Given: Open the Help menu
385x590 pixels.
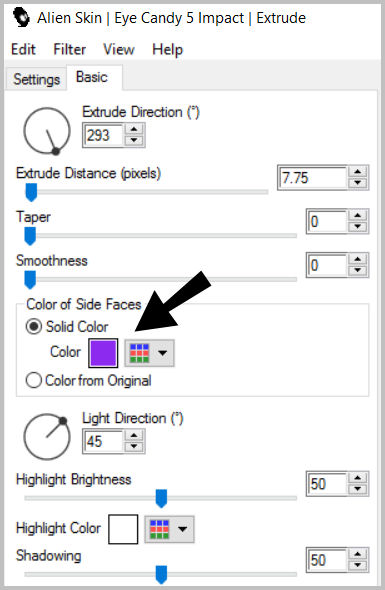Looking at the screenshot, I should point(167,49).
